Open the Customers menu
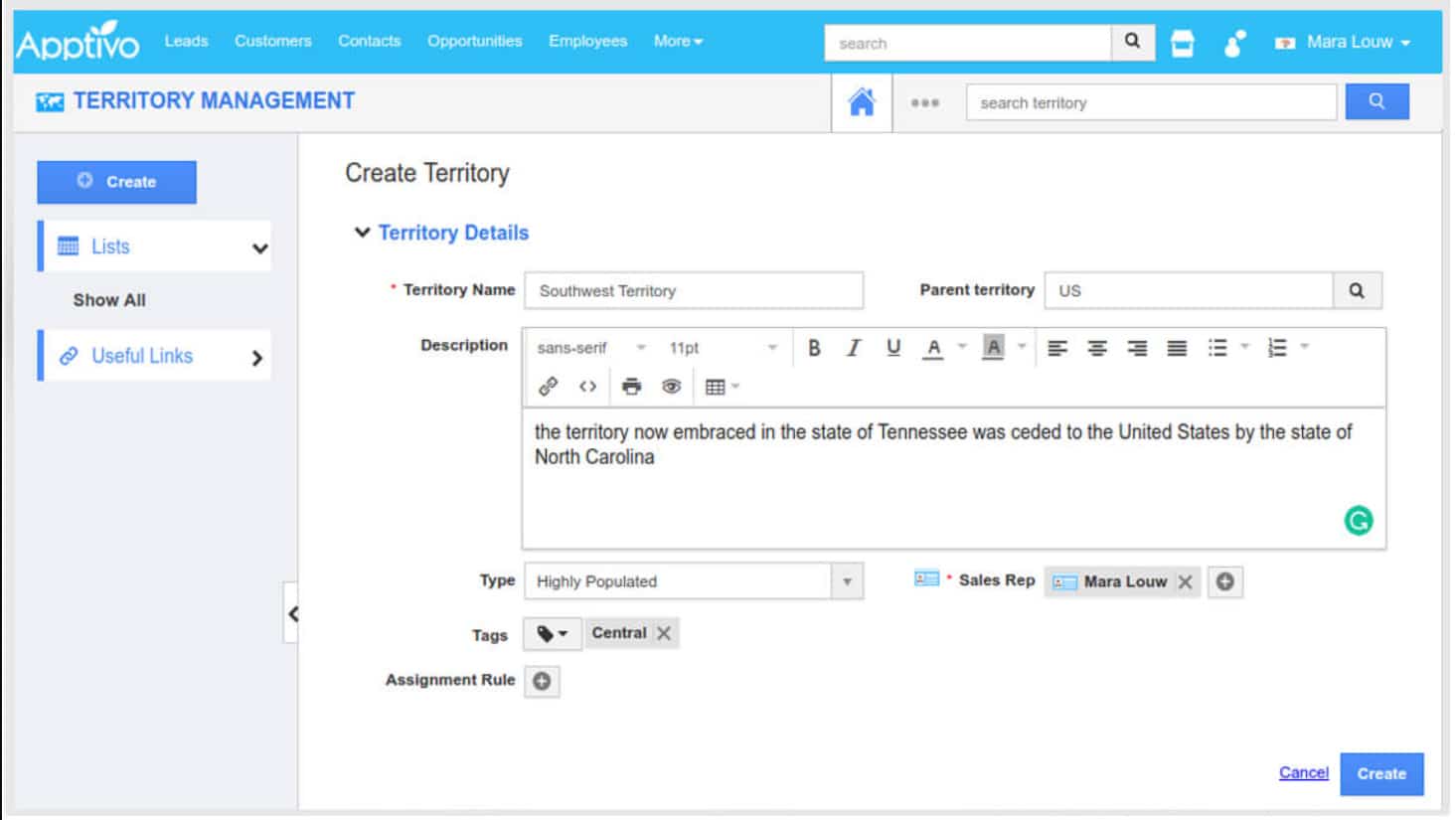The width and height of the screenshot is (1456, 820). click(x=272, y=41)
